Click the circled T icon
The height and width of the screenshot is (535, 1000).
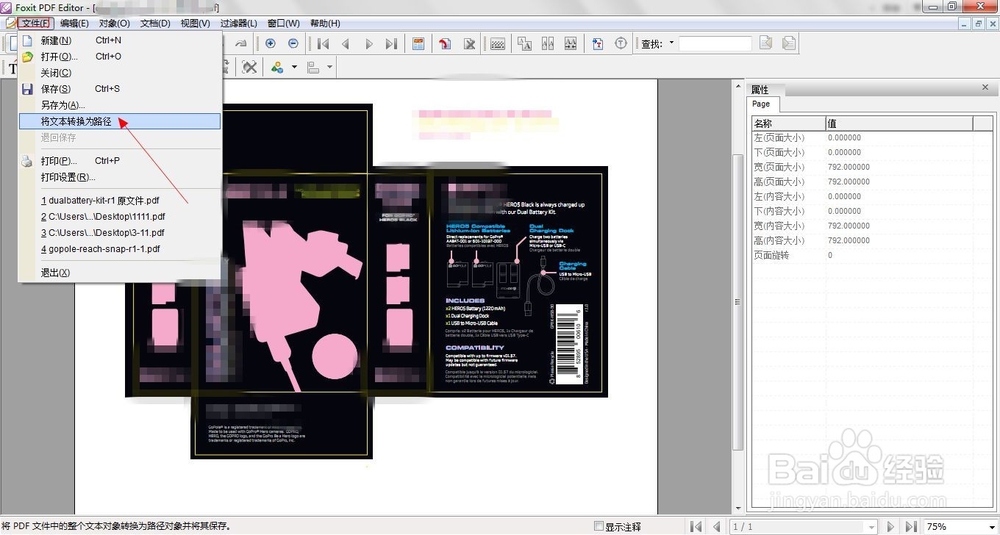621,43
